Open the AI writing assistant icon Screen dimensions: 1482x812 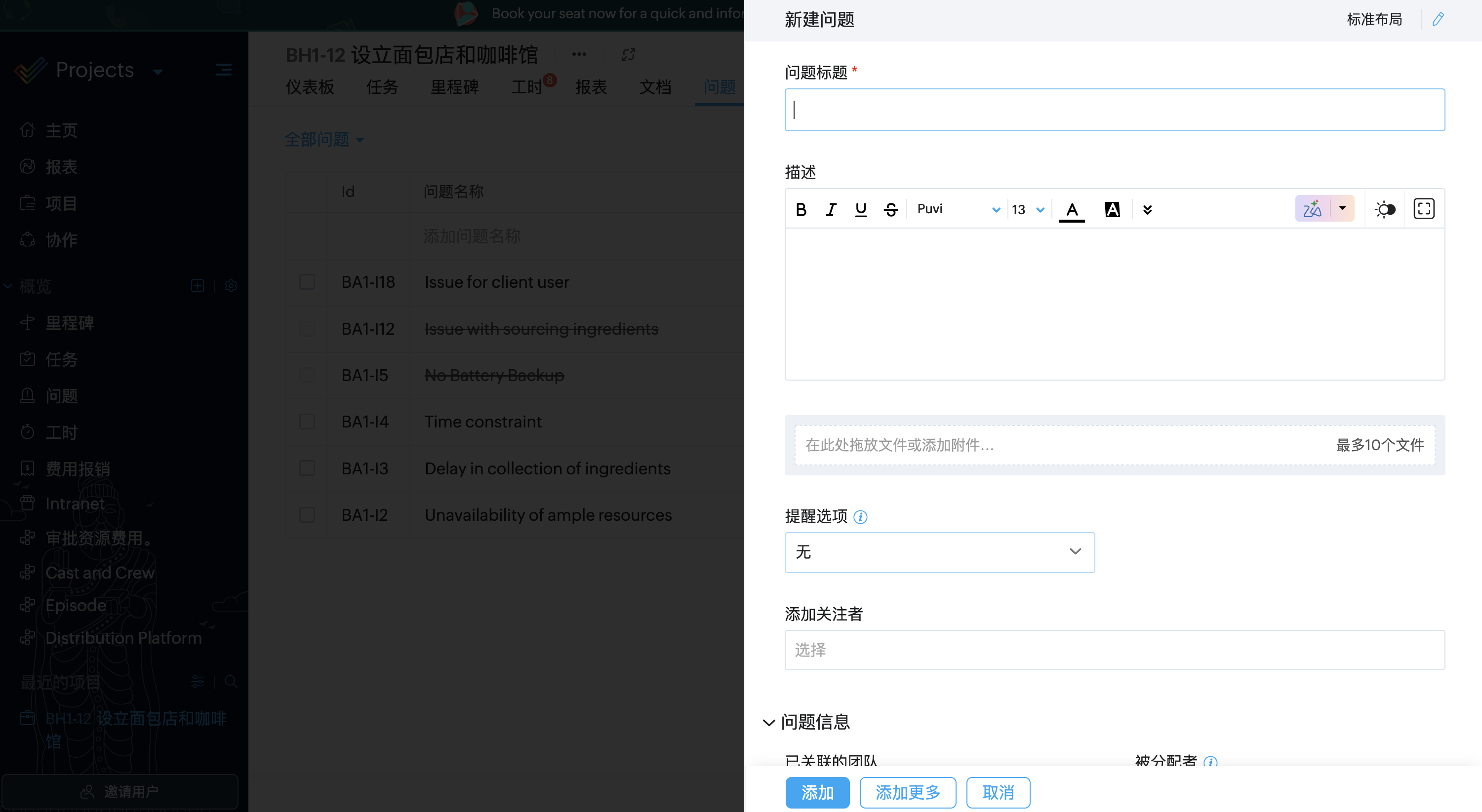click(1312, 209)
